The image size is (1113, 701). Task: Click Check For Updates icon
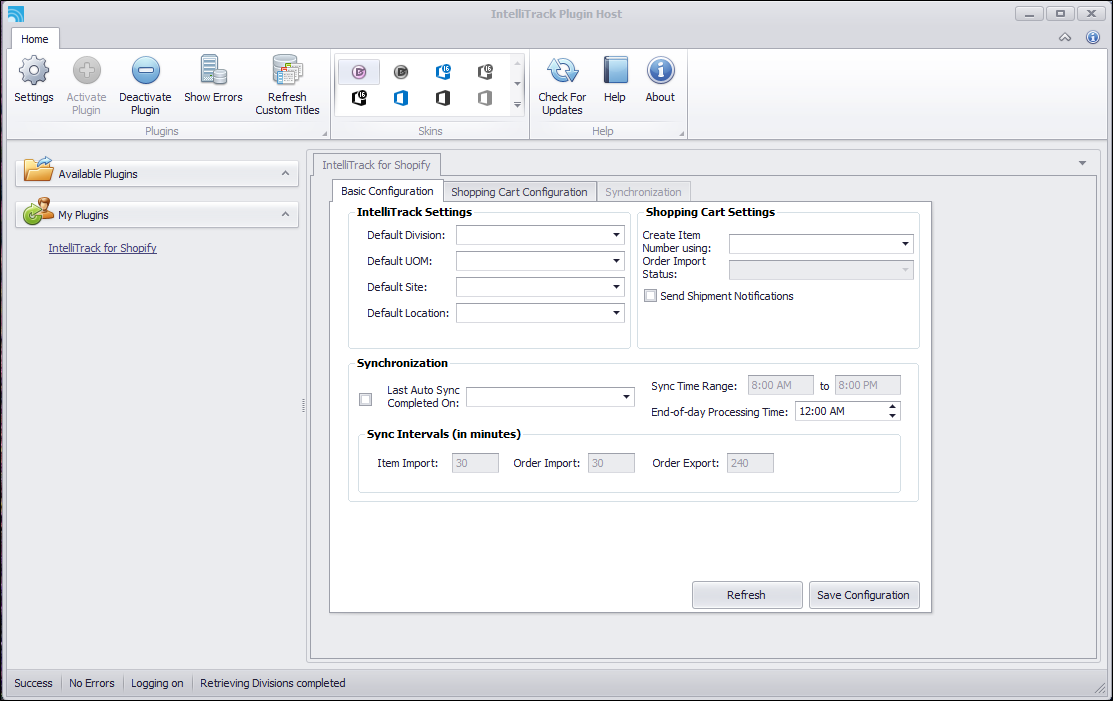(562, 71)
